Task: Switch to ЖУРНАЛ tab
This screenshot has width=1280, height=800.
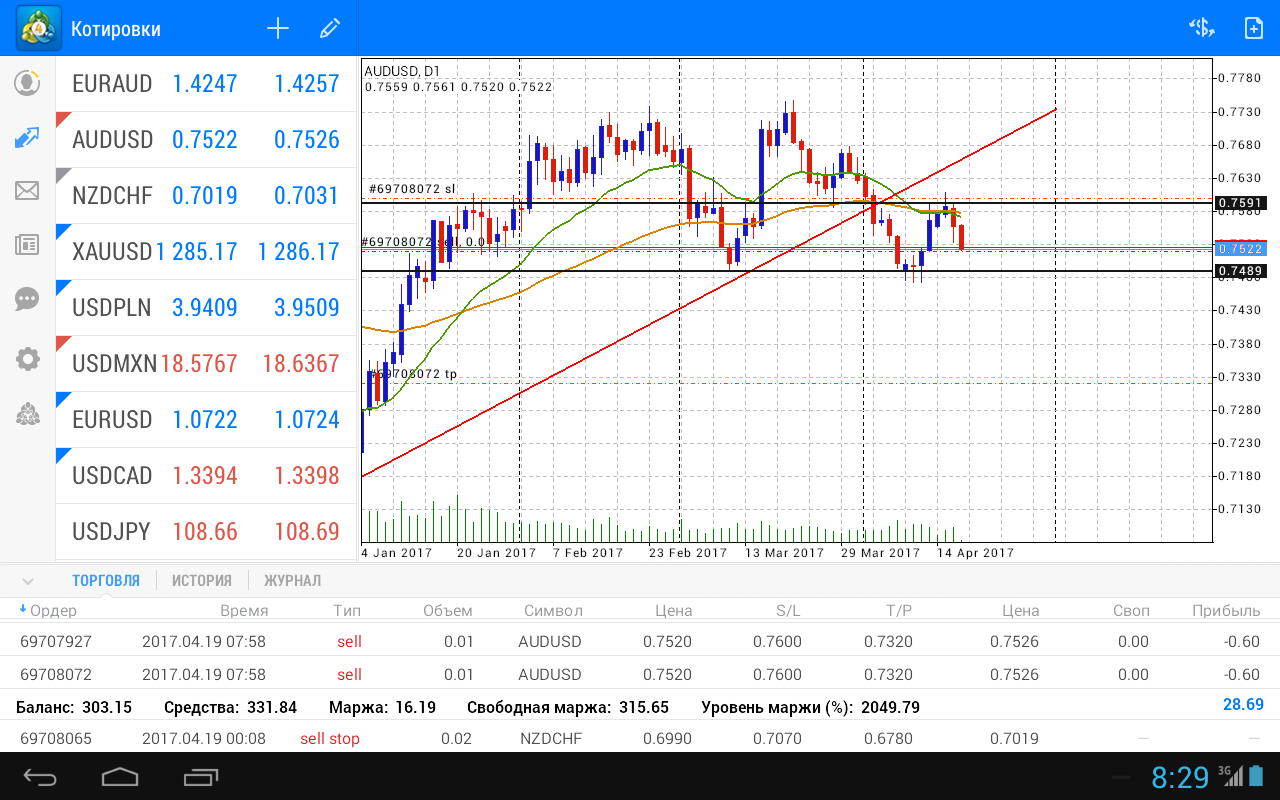Action: (292, 580)
